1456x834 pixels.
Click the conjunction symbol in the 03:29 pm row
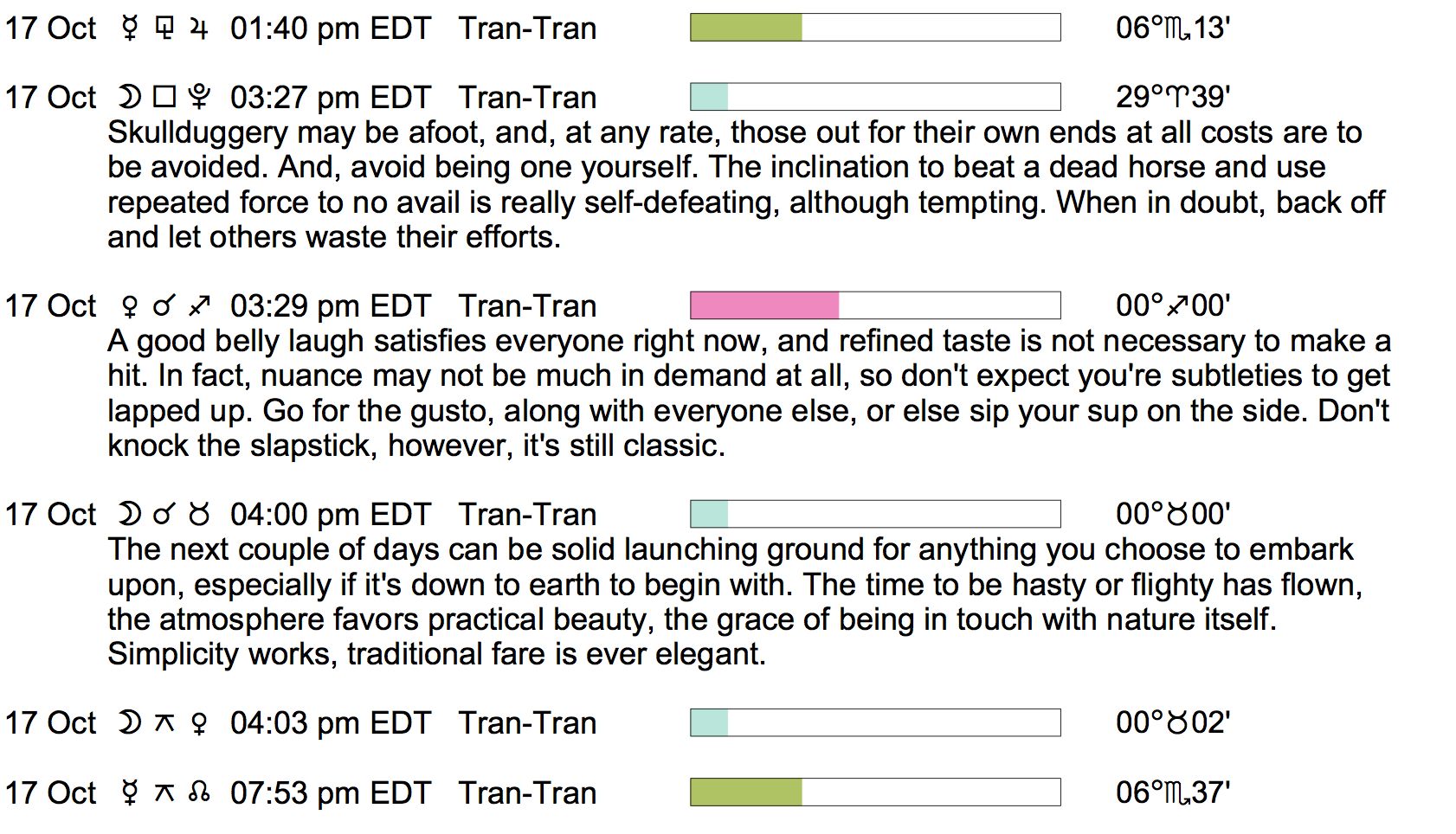pyautogui.click(x=164, y=306)
